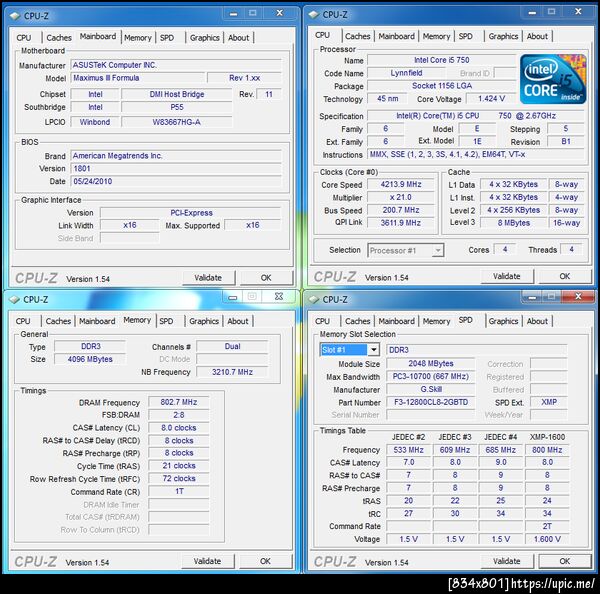Open About tab in SPD window
This screenshot has width=600, height=594.
point(537,321)
